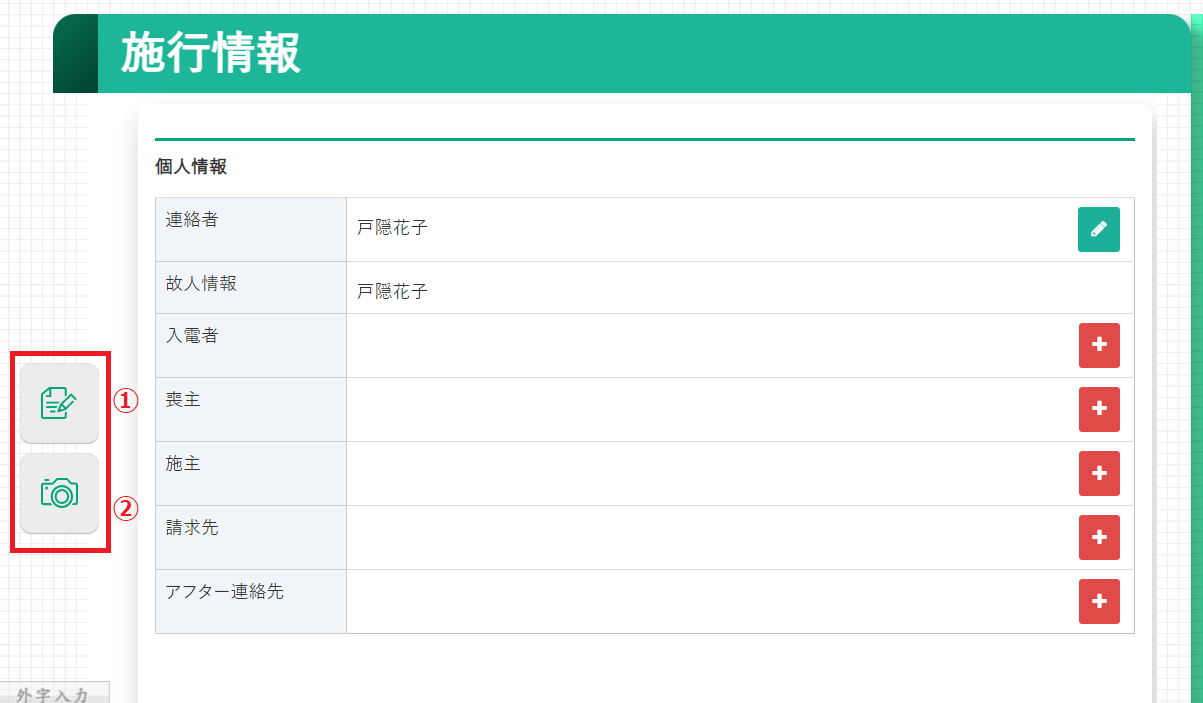Click the pencil edit icon for 連絡者
1203x703 pixels.
point(1098,229)
